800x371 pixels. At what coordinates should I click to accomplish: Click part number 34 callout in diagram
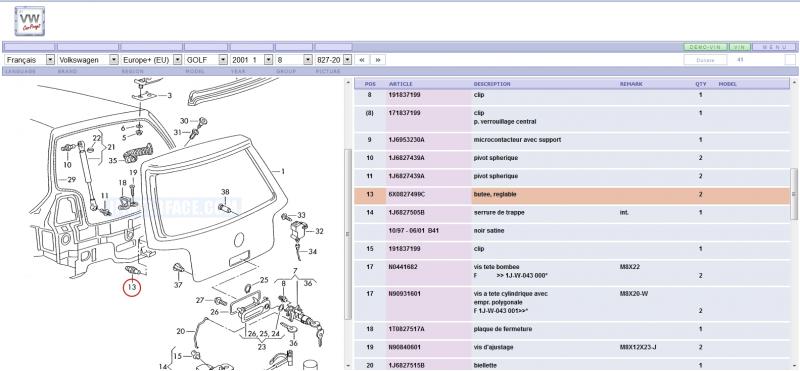click(x=312, y=252)
